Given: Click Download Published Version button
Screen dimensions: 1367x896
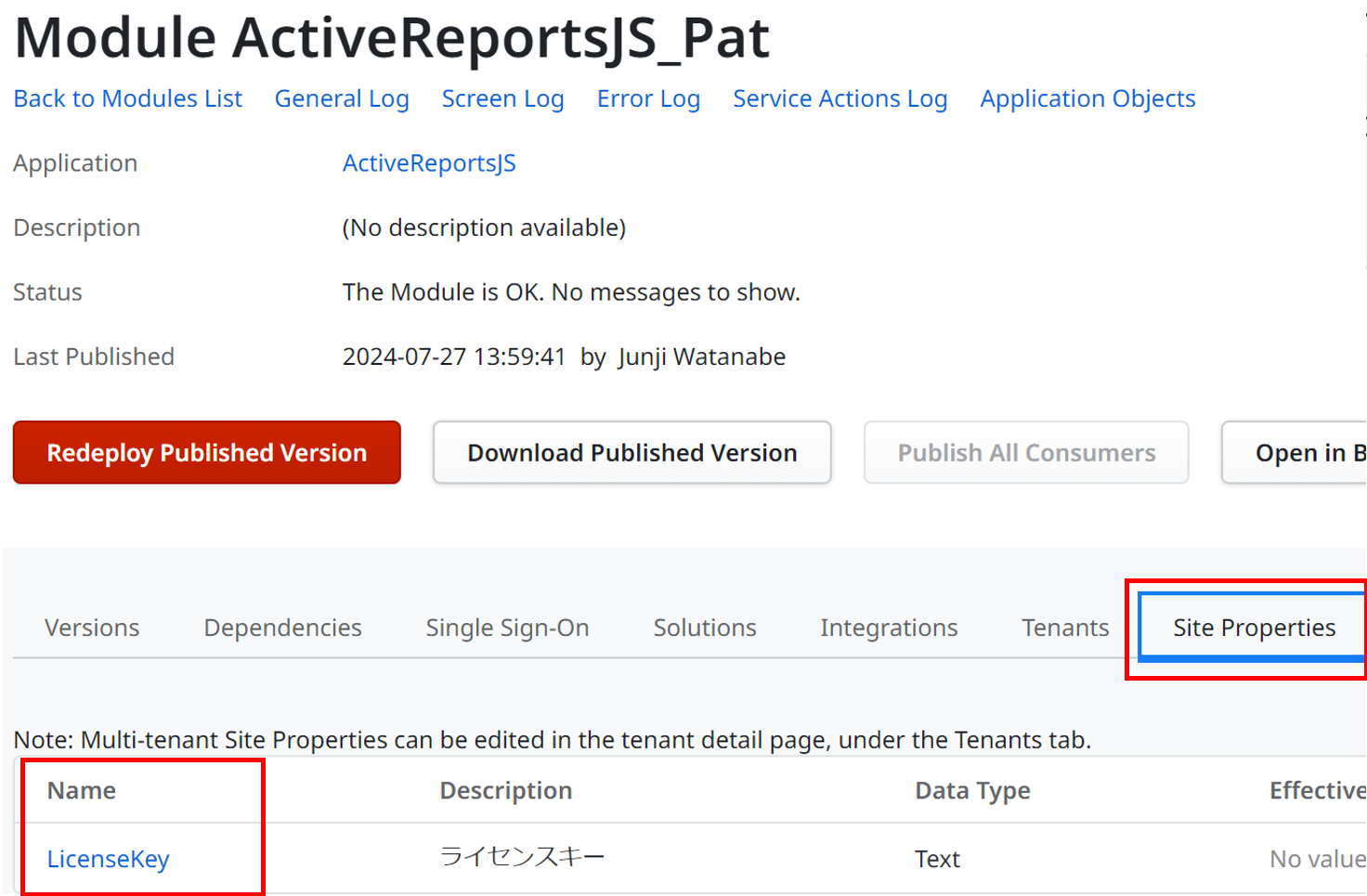Looking at the screenshot, I should click(632, 452).
